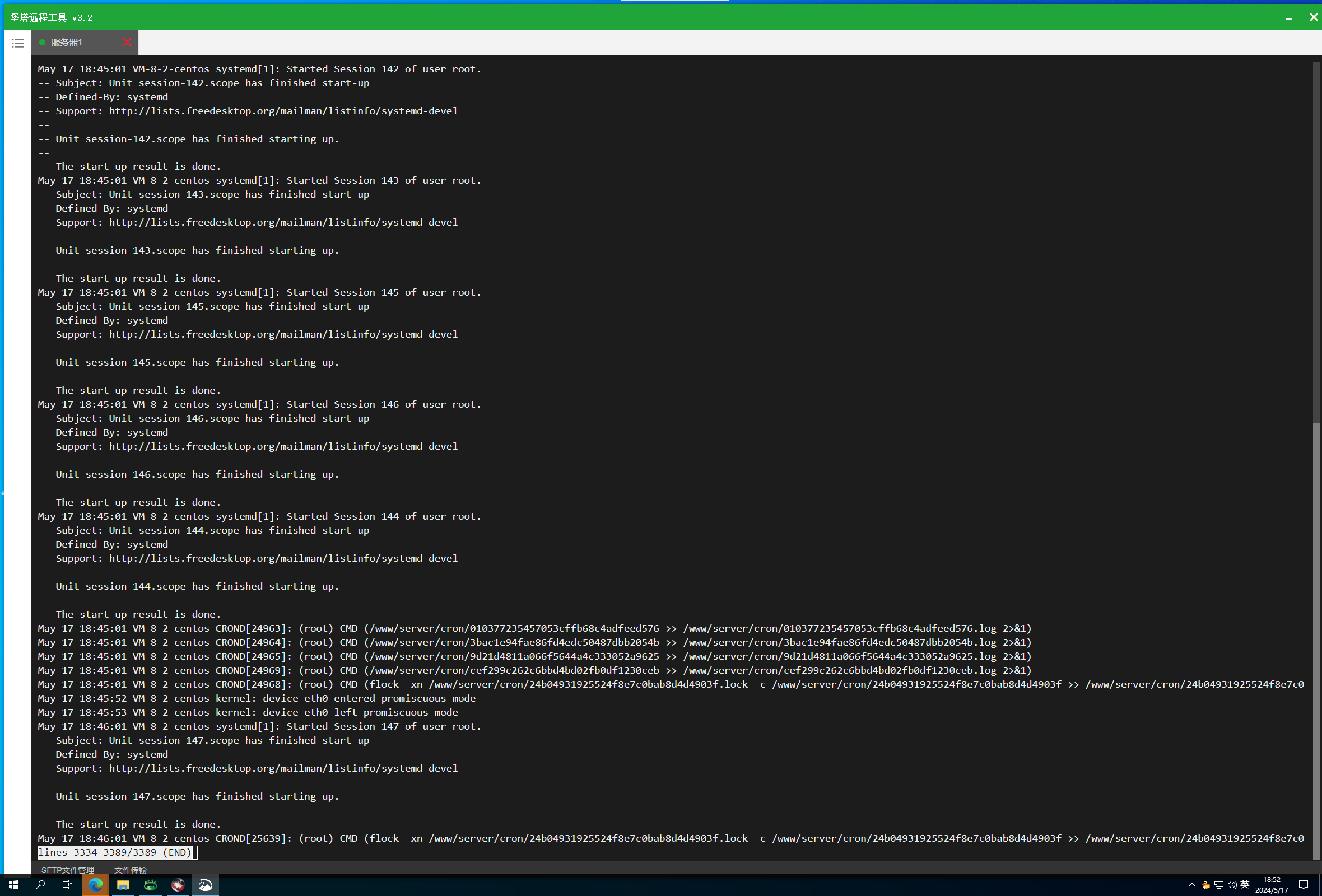Open network status tray icon
Screen dimensions: 1322x896
click(x=1218, y=885)
